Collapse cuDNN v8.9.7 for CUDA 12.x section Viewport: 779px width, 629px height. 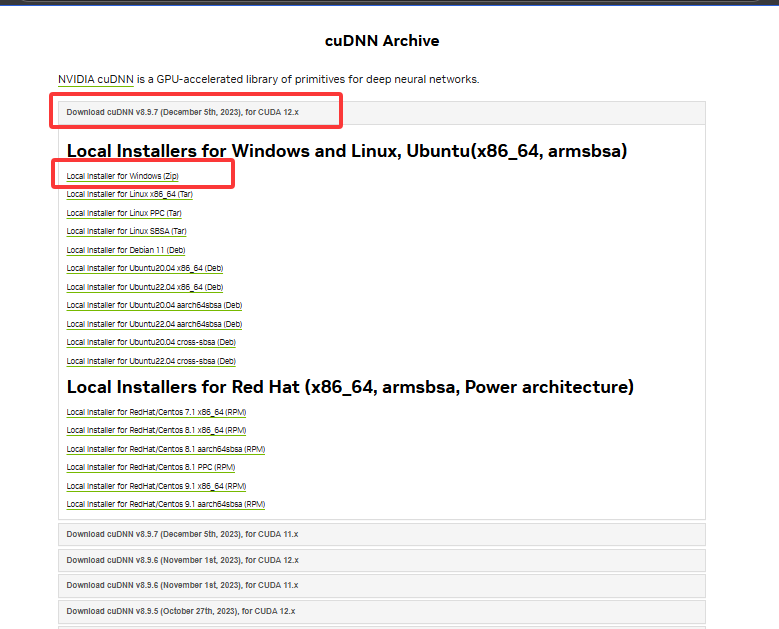tap(382, 113)
